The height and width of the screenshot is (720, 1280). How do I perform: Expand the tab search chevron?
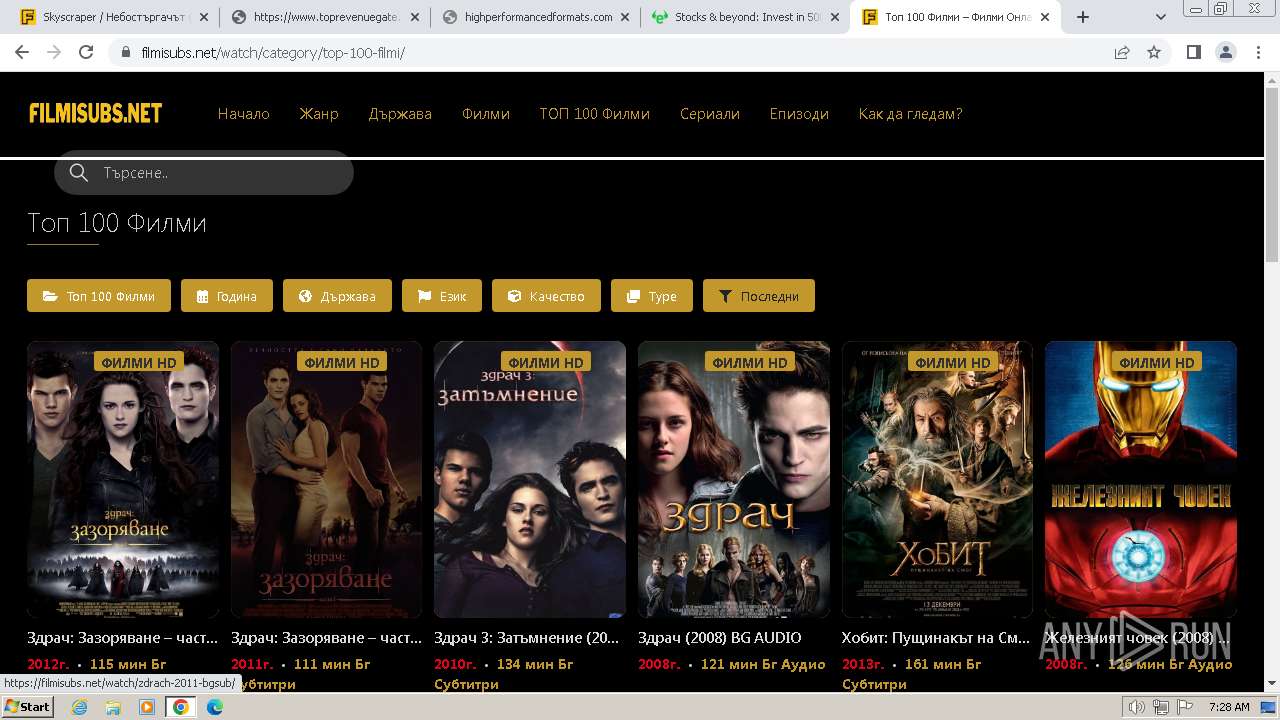coord(1161,17)
